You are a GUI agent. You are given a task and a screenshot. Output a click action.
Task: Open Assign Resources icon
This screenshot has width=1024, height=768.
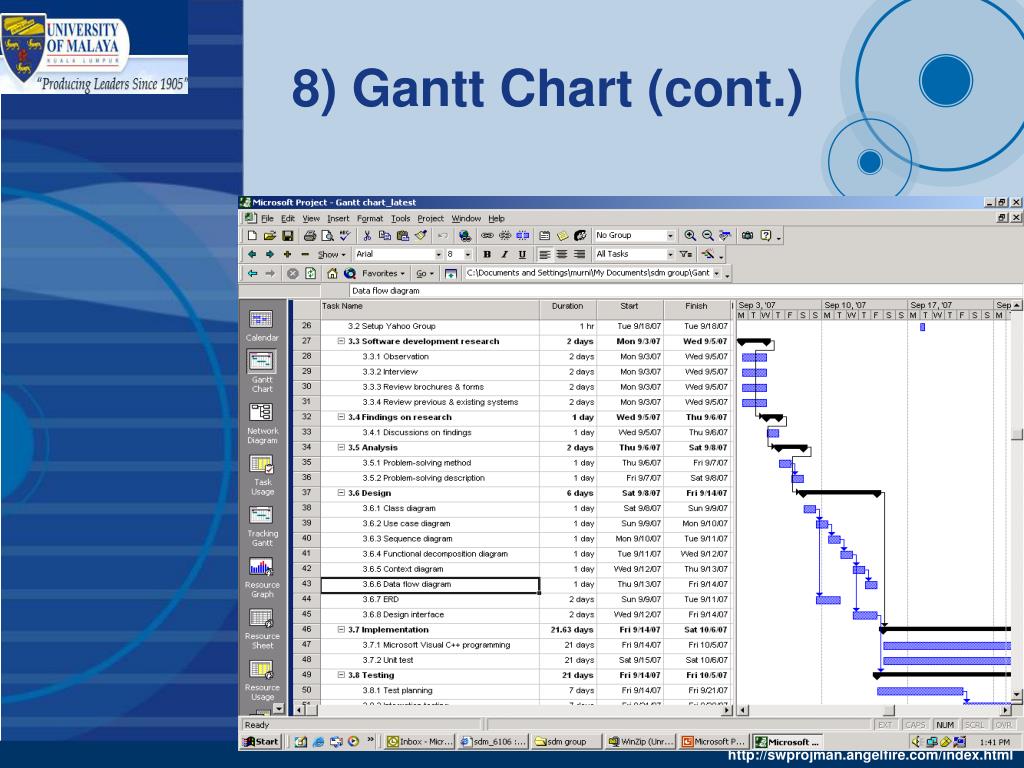pos(580,236)
